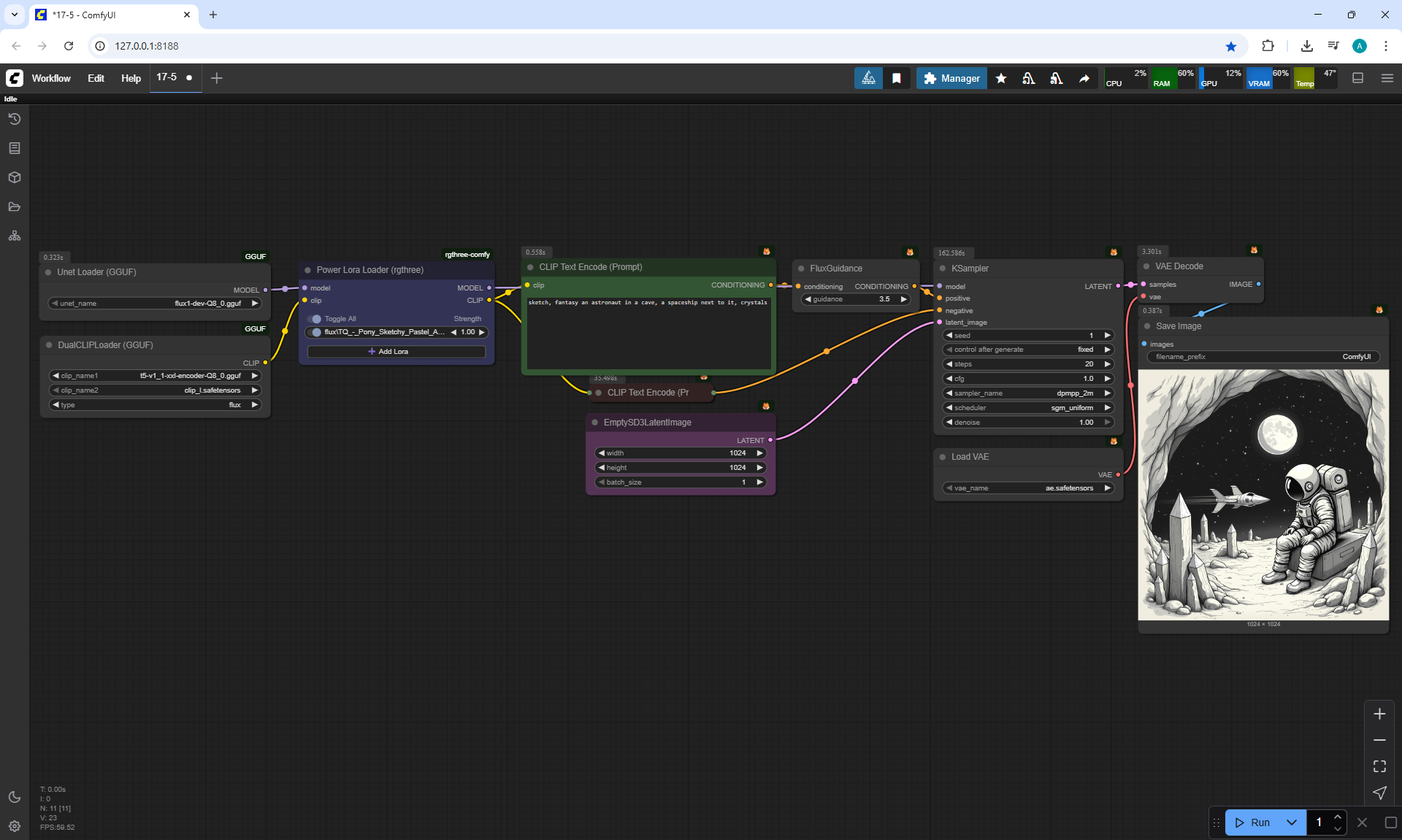Toggle the Pony_Sketchy_Pastel lora switch

pyautogui.click(x=315, y=332)
